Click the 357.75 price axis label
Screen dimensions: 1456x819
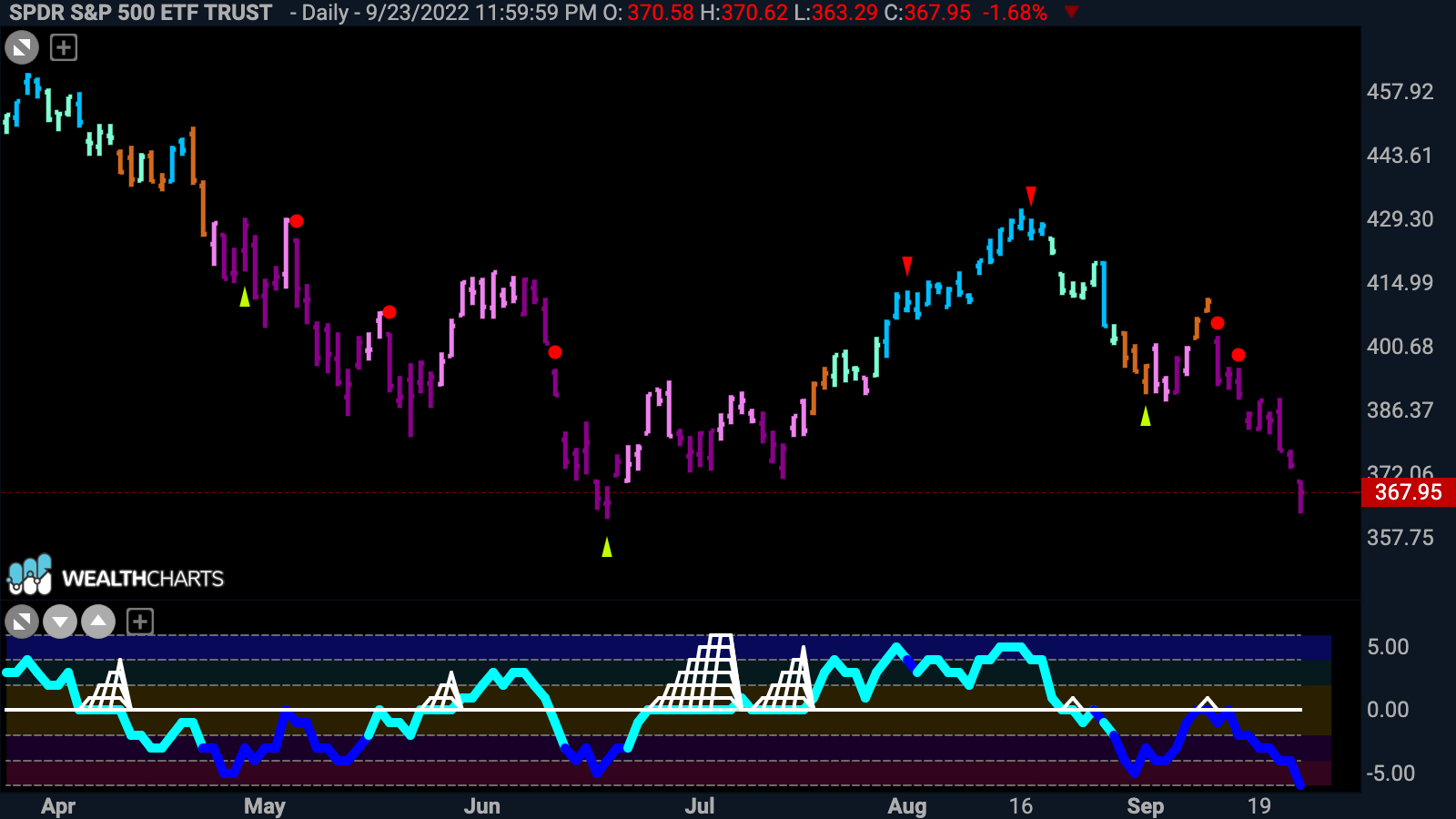tap(1400, 538)
